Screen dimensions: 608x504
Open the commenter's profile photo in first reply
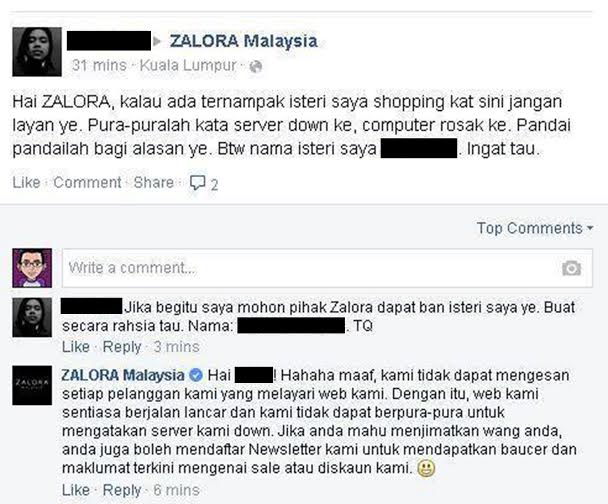click(32, 317)
